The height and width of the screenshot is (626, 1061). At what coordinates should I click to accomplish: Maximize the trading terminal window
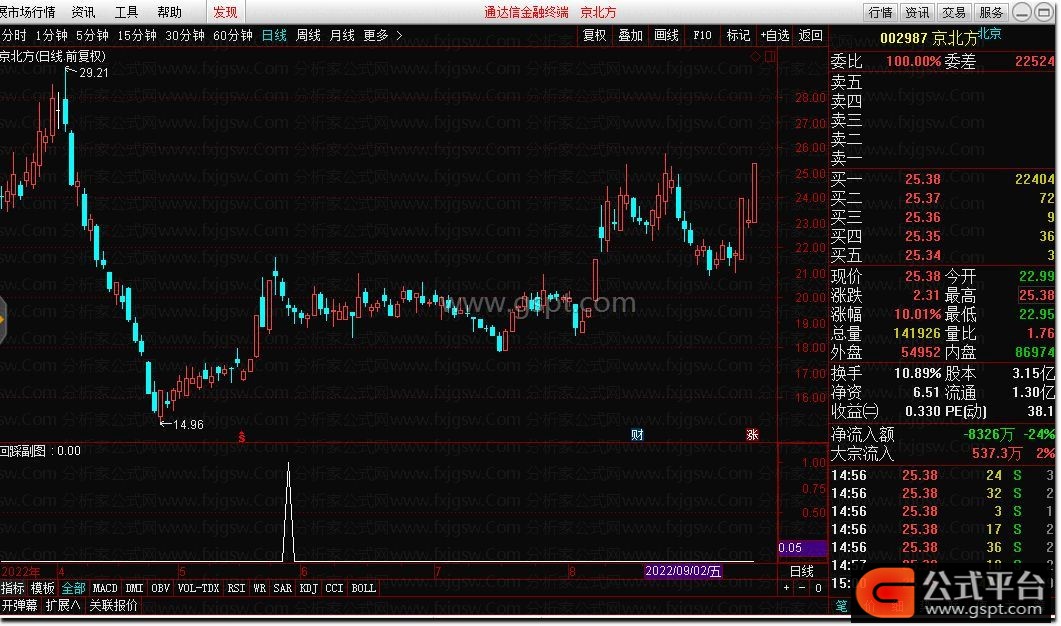pyautogui.click(x=1044, y=12)
